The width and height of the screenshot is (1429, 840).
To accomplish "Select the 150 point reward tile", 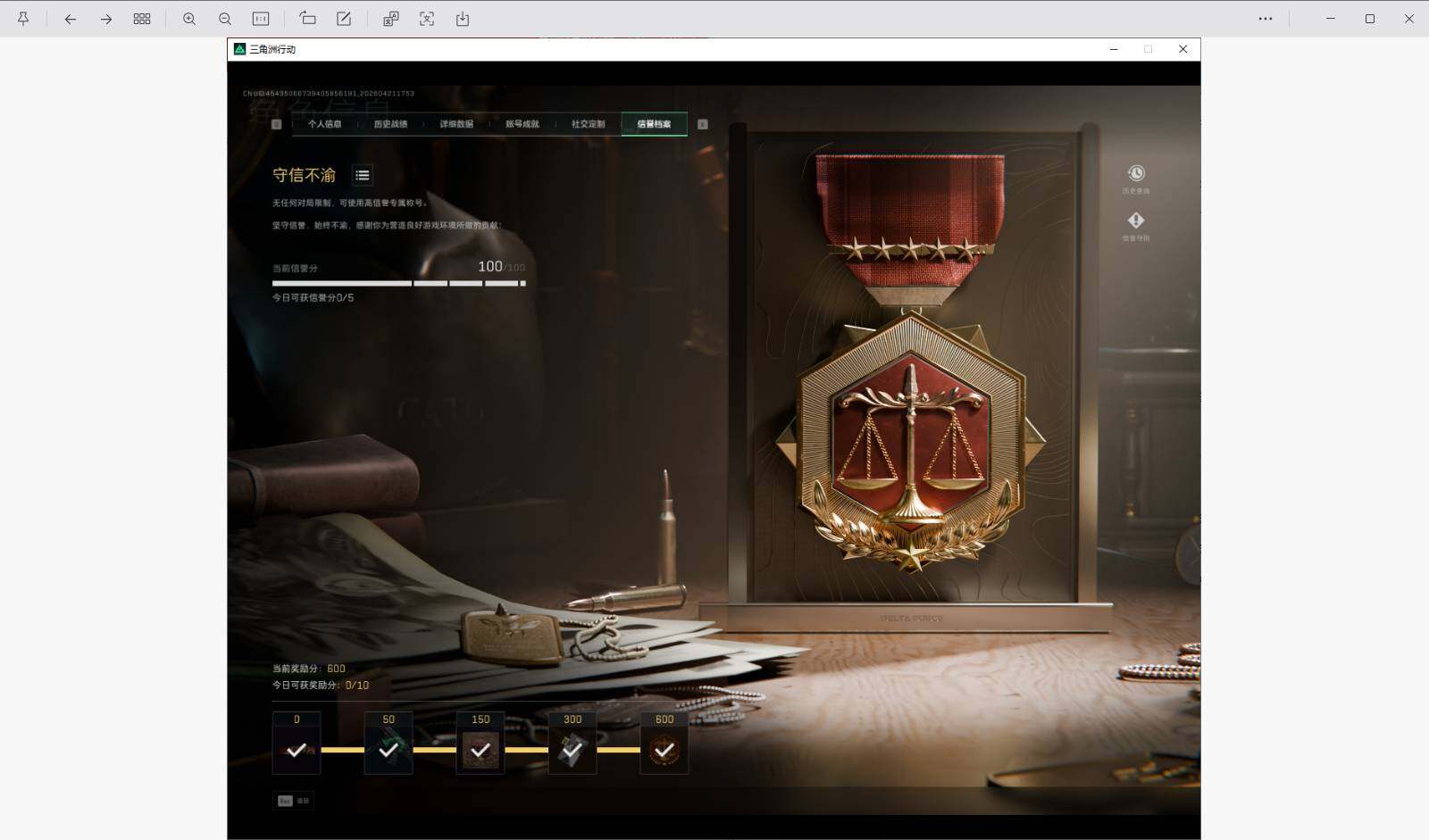I will (481, 743).
